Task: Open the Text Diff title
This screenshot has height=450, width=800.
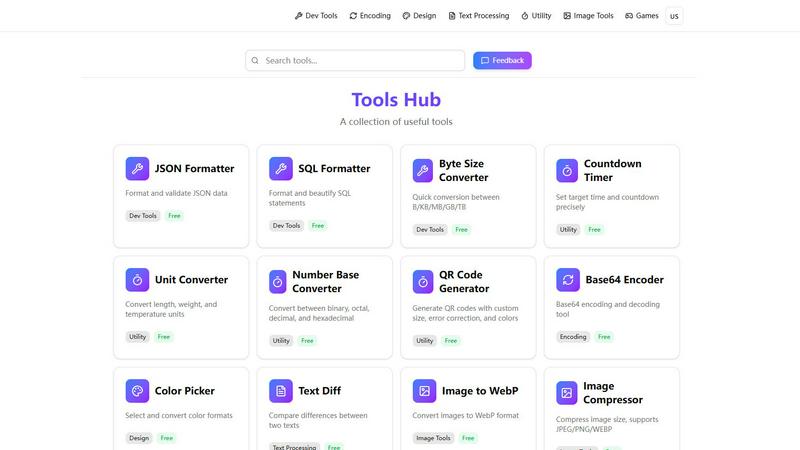Action: click(x=319, y=391)
